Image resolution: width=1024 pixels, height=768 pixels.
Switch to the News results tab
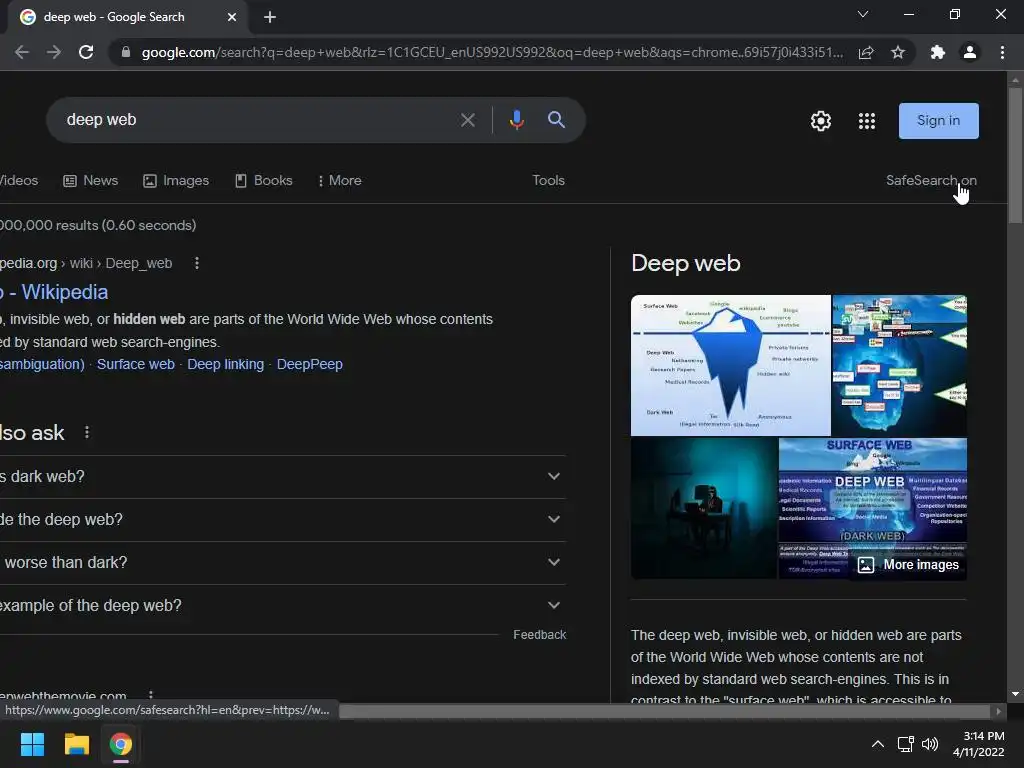pyautogui.click(x=90, y=180)
